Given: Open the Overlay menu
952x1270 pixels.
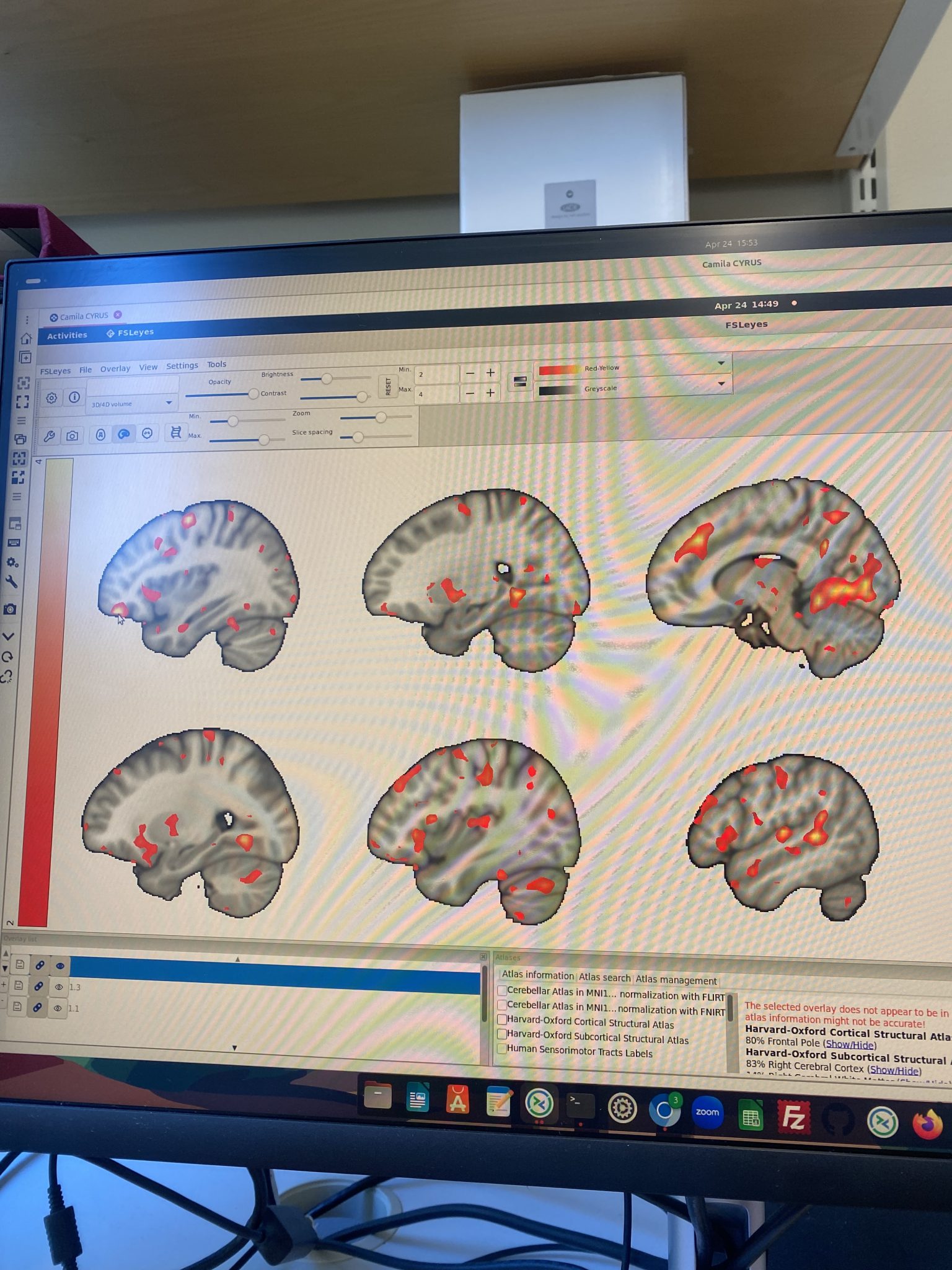Looking at the screenshot, I should click(x=115, y=368).
